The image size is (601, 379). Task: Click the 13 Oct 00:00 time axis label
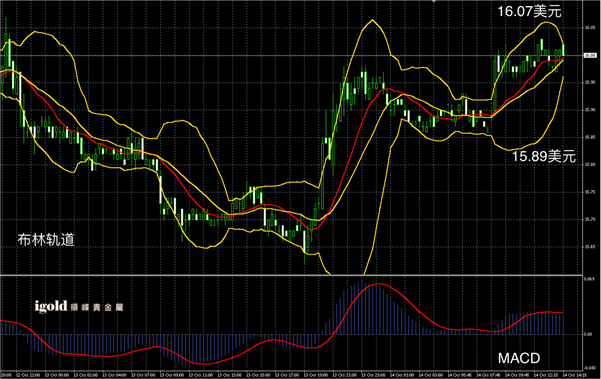pyautogui.click(x=57, y=375)
